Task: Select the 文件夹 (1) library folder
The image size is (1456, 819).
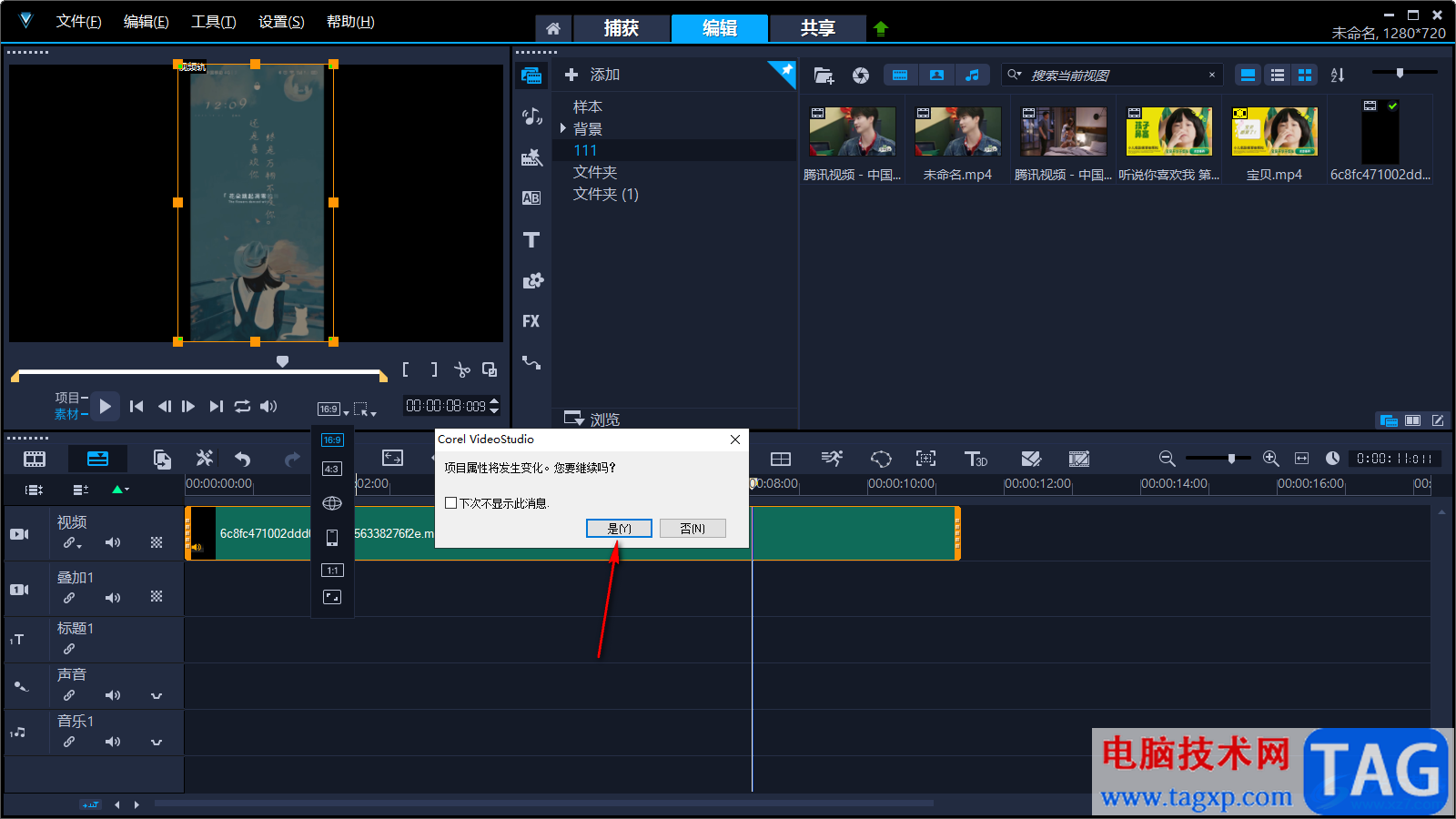Action: tap(606, 194)
